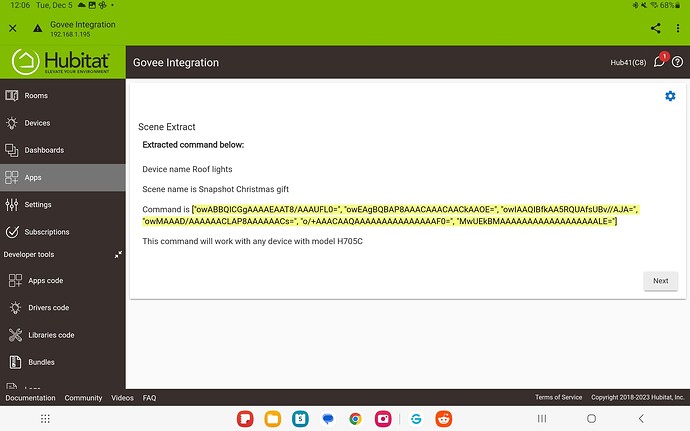The image size is (690, 431).
Task: Click the Bundles icon
Action: click(x=15, y=362)
